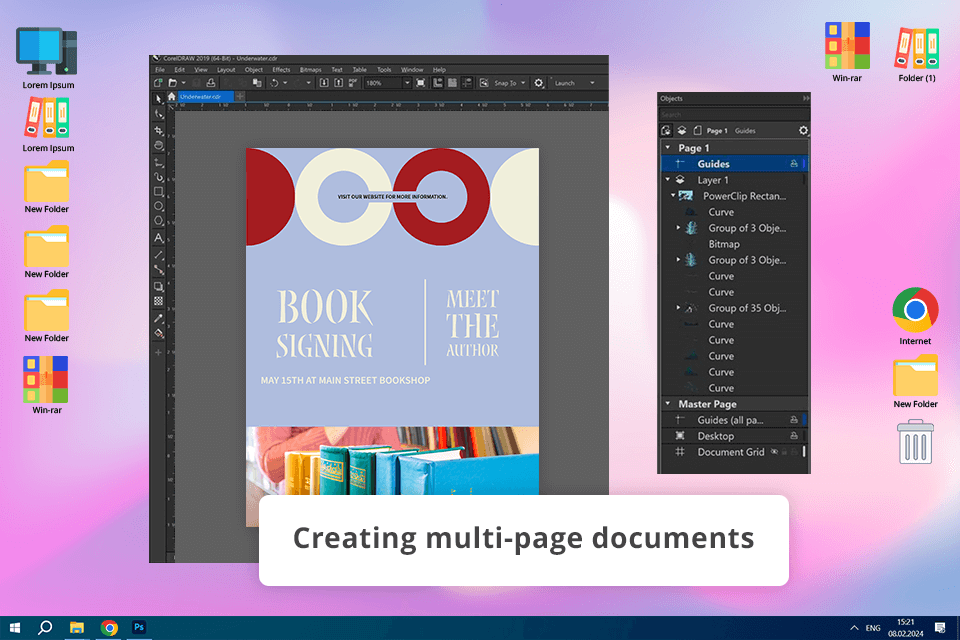The height and width of the screenshot is (640, 960).
Task: Click the Publish to cloud toolbar icon
Action: (x=211, y=83)
